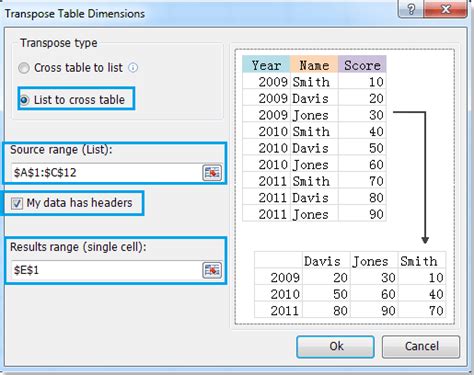
Task: Close the Transpose Table Dimensions dialog
Action: (x=445, y=9)
